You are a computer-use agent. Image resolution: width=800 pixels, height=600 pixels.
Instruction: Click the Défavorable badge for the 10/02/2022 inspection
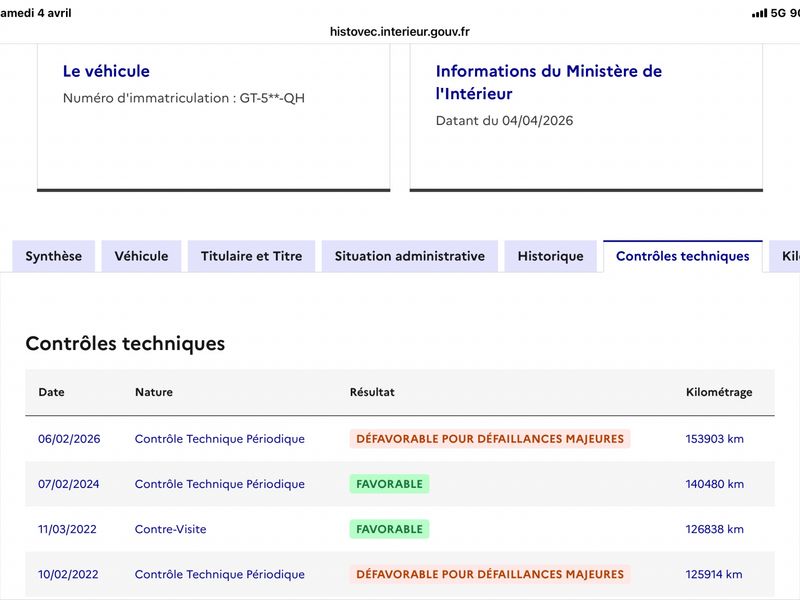click(490, 574)
